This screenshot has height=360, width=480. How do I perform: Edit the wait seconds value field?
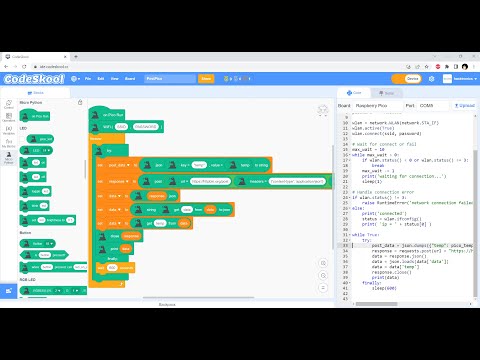[x=112, y=268]
